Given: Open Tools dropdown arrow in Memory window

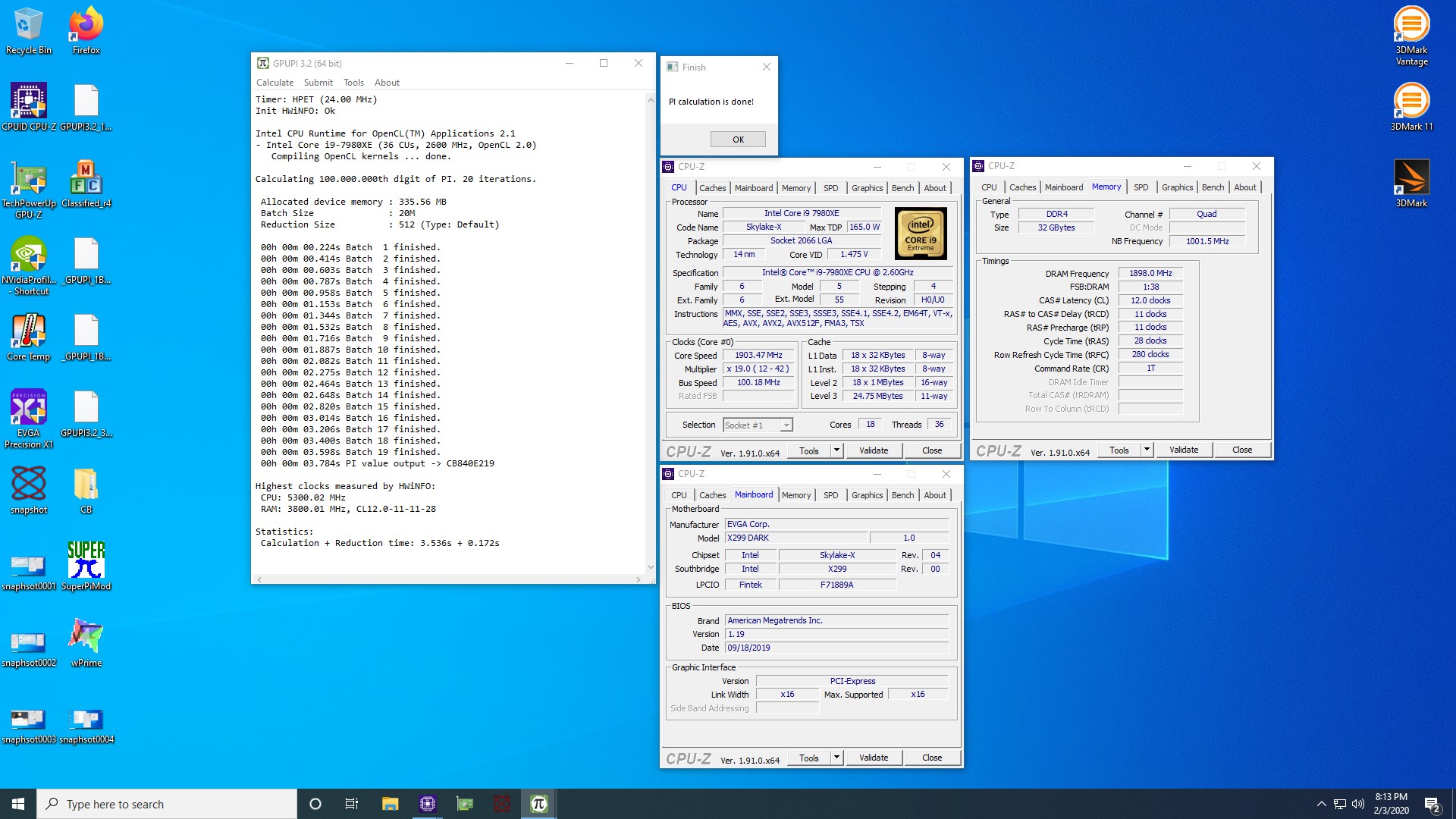Looking at the screenshot, I should coord(1147,450).
